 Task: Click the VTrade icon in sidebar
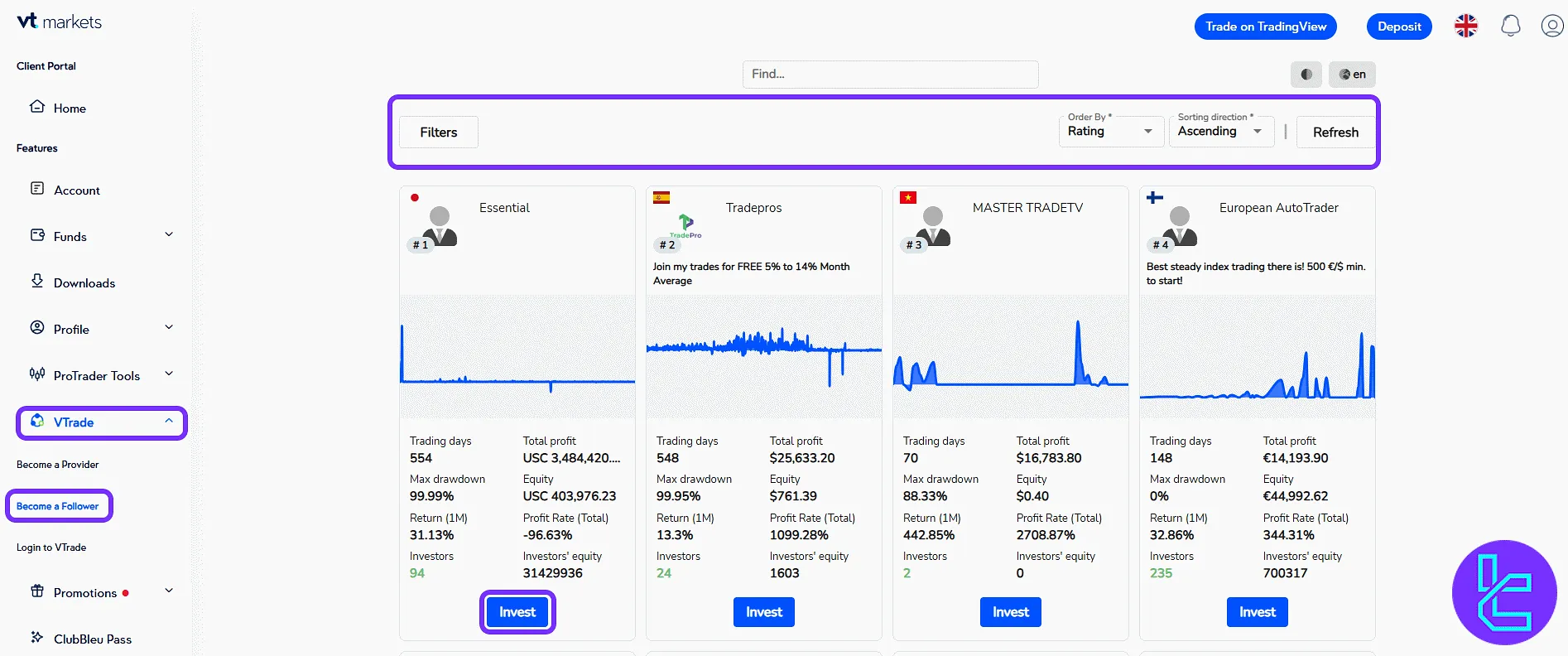click(37, 422)
